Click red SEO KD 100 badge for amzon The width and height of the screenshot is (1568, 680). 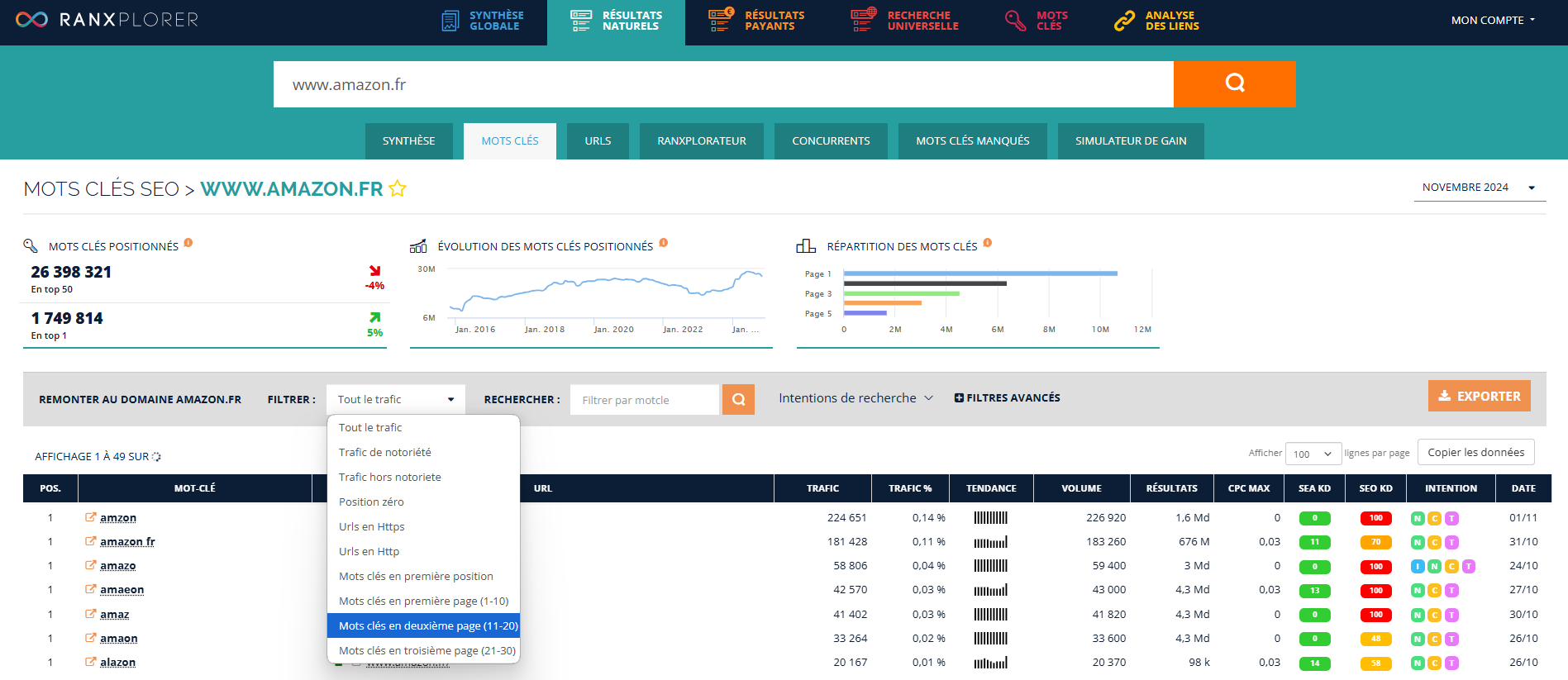pyautogui.click(x=1375, y=519)
